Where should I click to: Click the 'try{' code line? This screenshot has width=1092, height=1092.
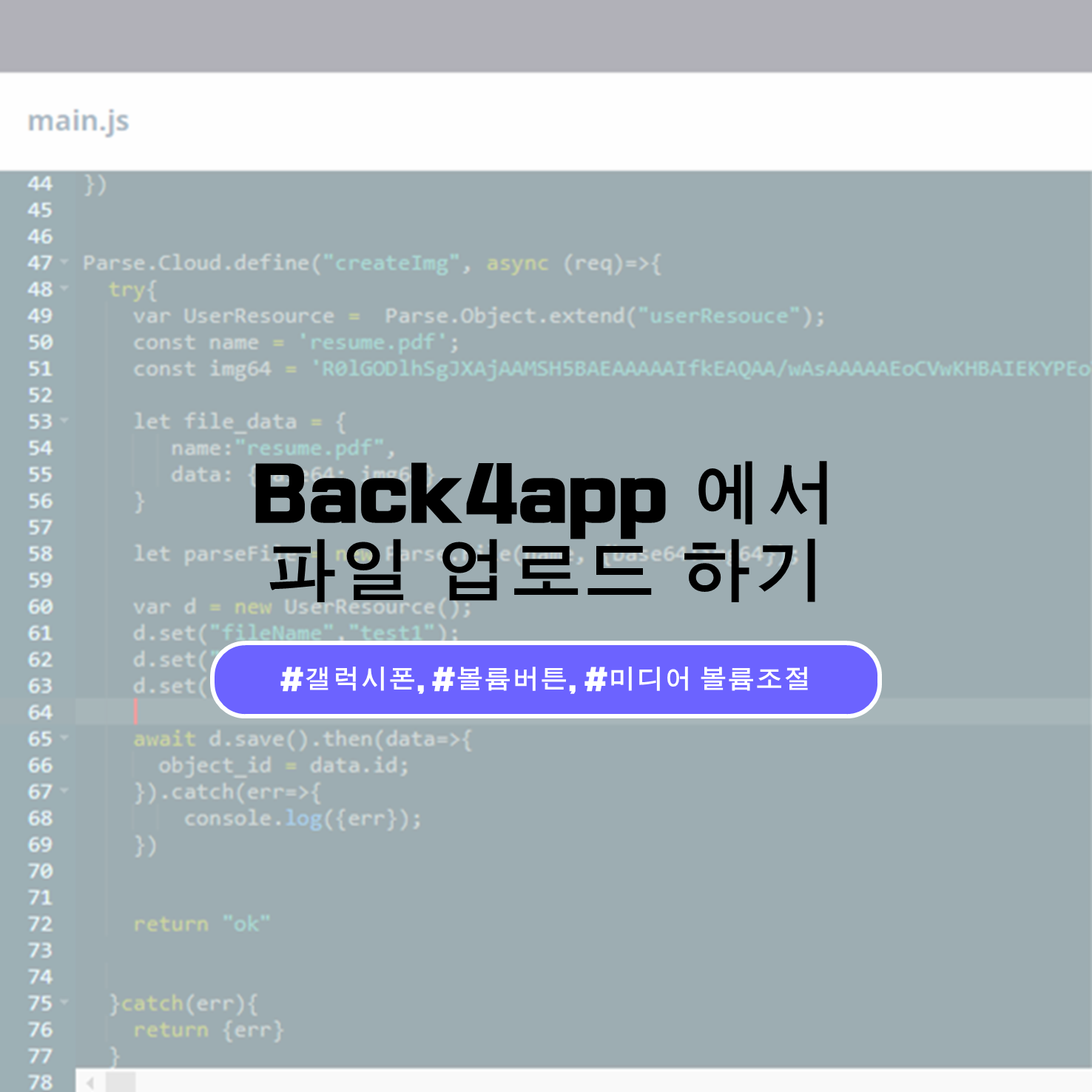133,289
